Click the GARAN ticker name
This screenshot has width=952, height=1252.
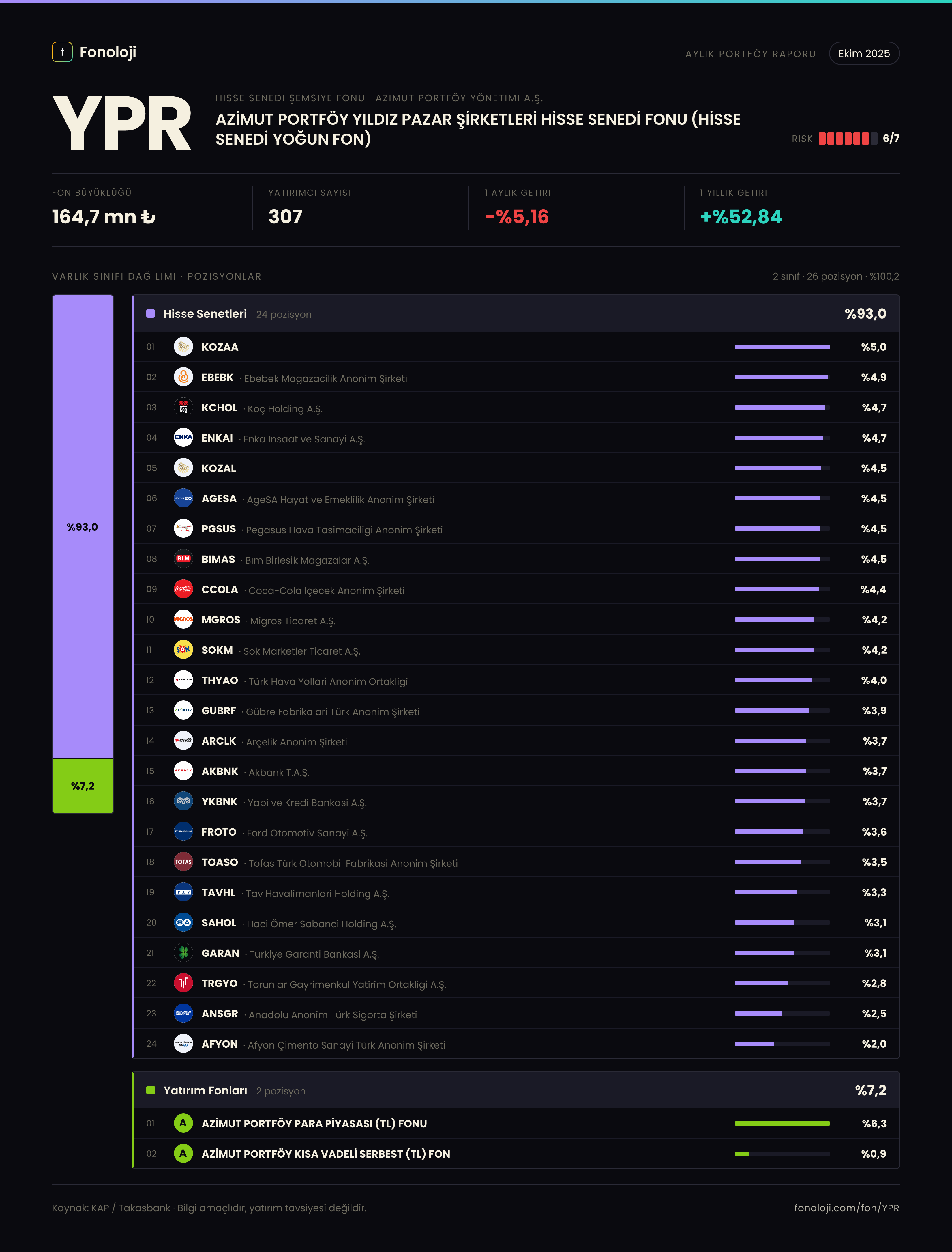pos(220,953)
